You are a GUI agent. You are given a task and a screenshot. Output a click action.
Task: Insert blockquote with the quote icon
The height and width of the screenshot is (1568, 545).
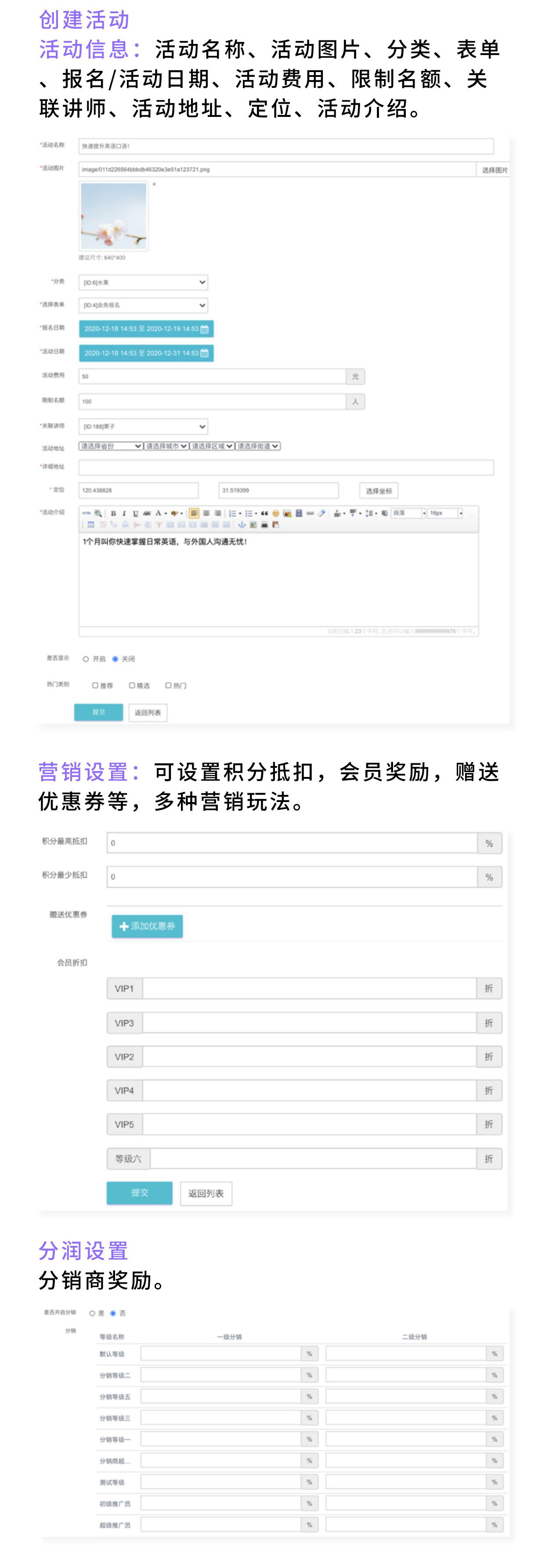pos(264,513)
